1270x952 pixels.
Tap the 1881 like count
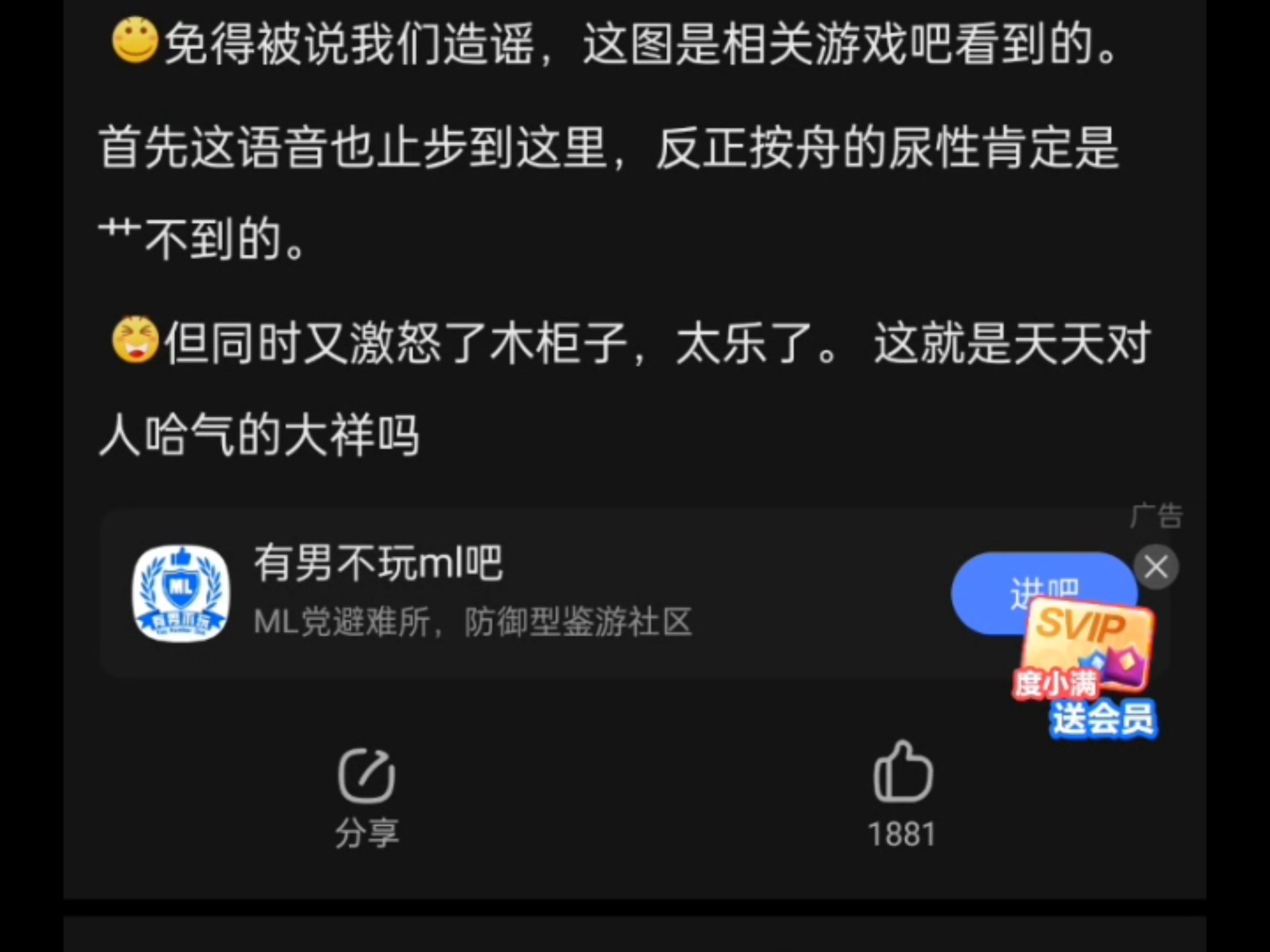tap(902, 834)
